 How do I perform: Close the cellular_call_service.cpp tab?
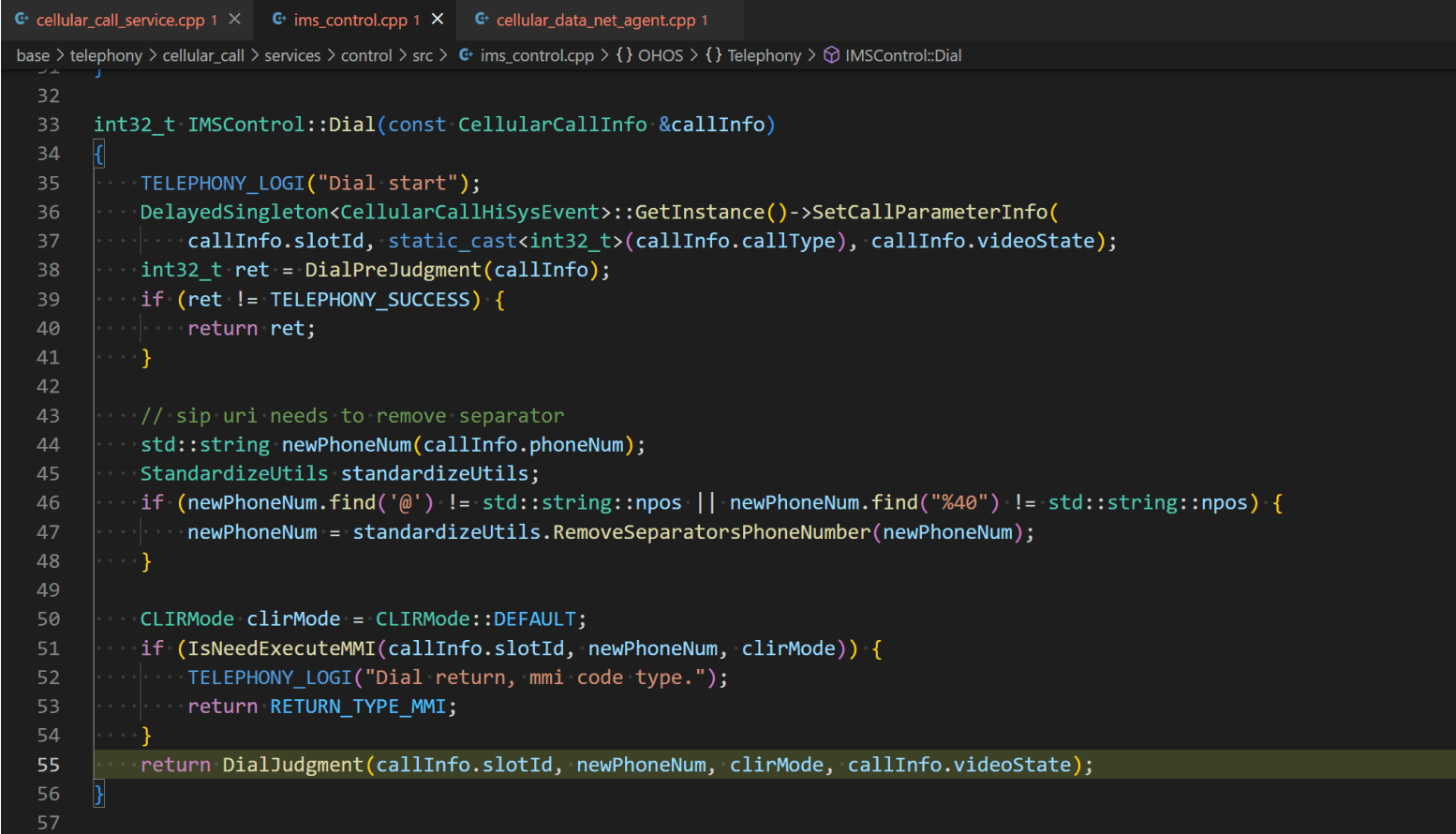tap(235, 19)
